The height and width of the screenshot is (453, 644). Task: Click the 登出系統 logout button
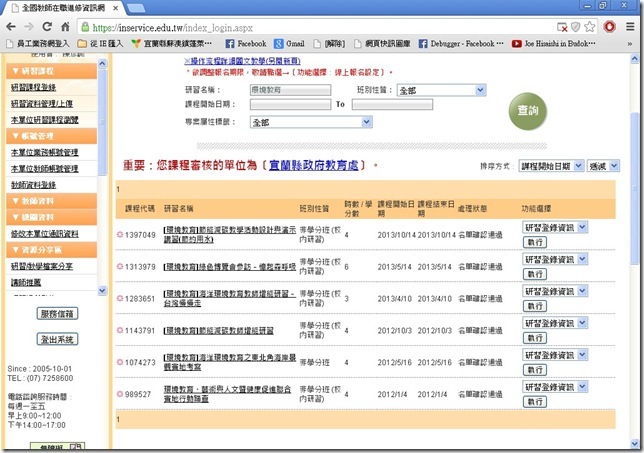pyautogui.click(x=55, y=340)
